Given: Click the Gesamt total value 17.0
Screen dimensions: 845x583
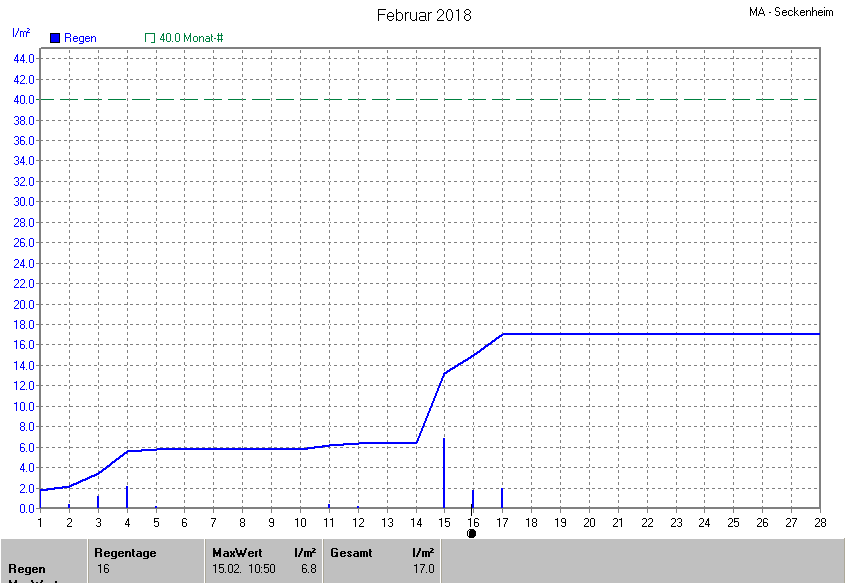Looking at the screenshot, I should point(424,569).
